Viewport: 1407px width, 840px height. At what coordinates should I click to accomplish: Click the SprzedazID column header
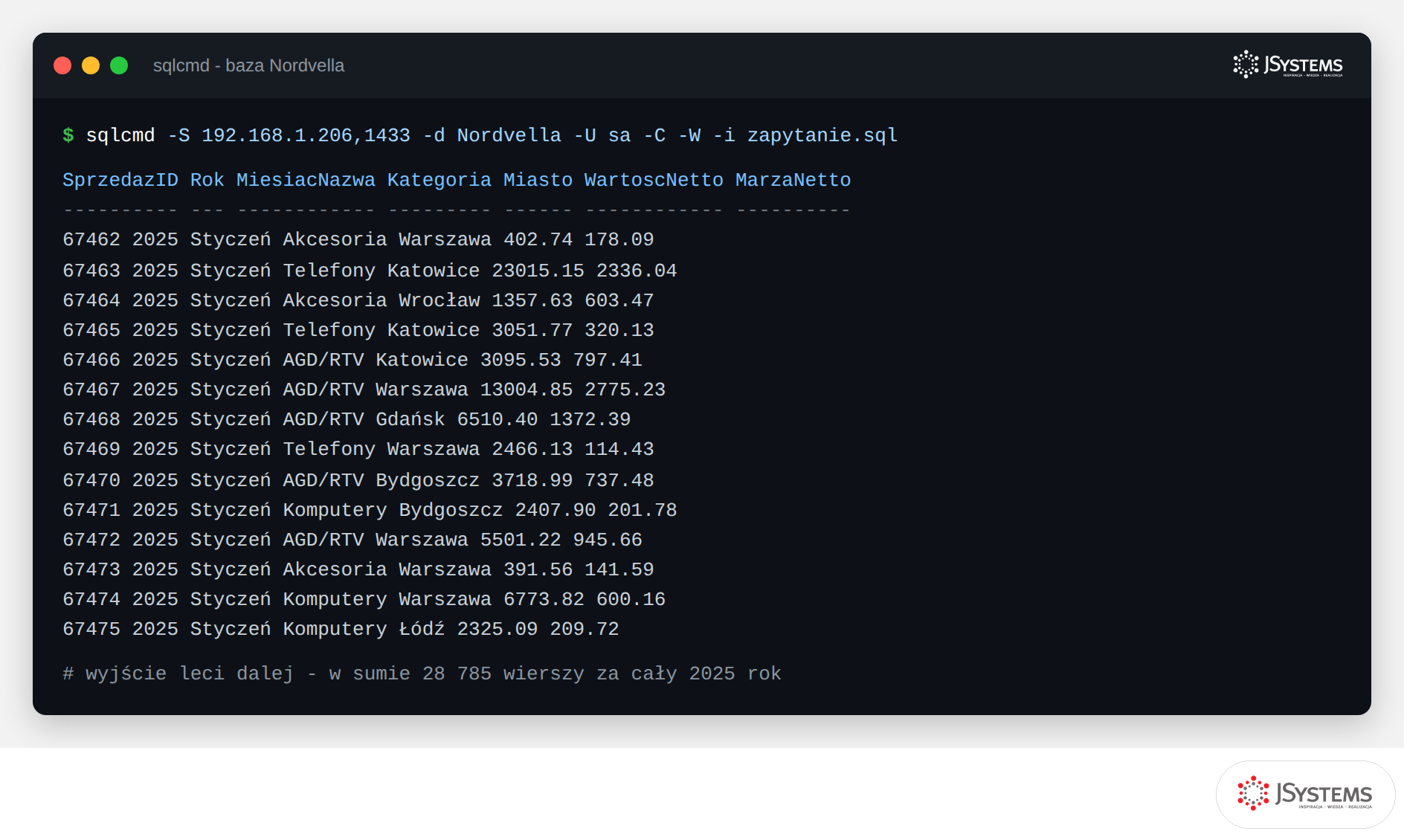tap(120, 180)
